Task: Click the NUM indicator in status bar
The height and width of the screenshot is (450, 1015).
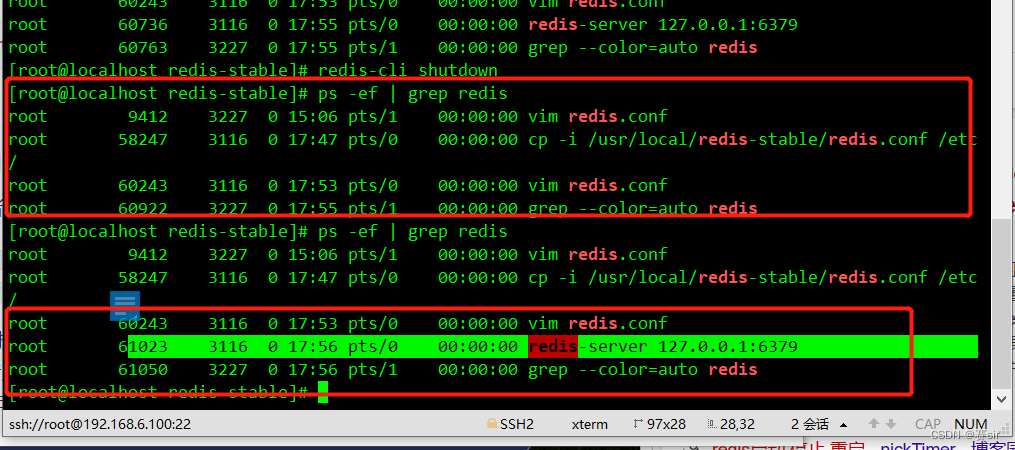Action: (x=970, y=424)
